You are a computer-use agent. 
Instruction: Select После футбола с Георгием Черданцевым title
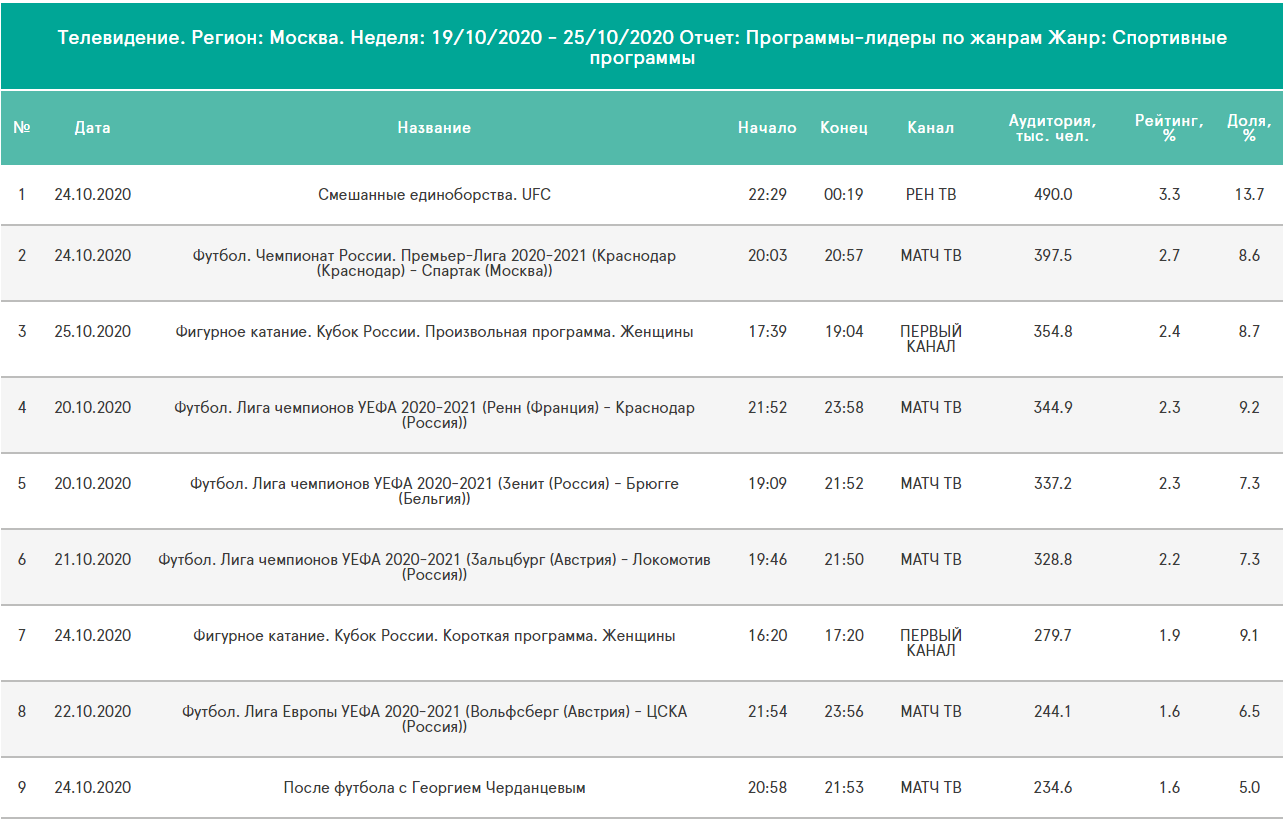click(x=434, y=788)
